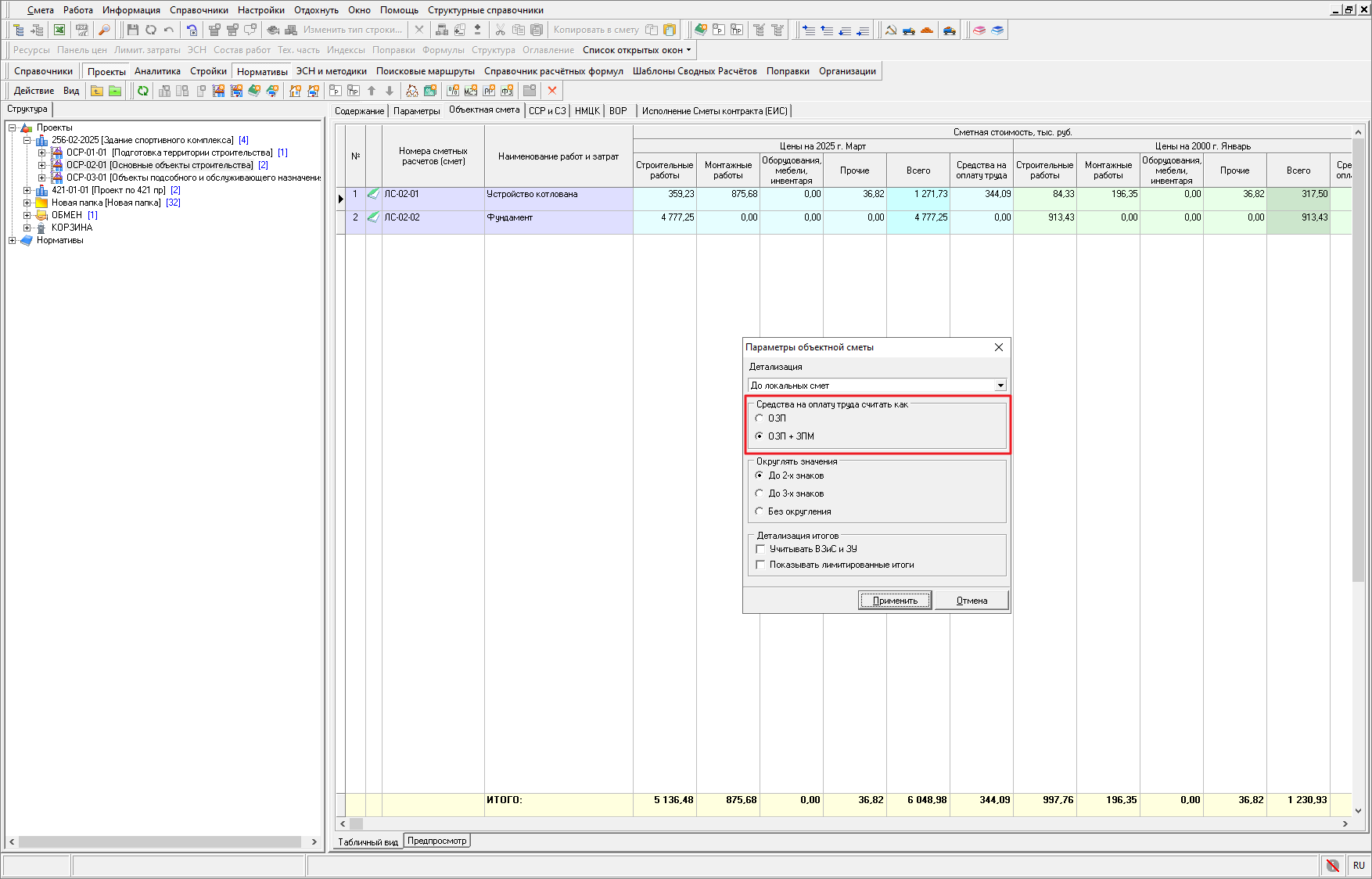
Task: Click the pink books icon
Action: [979, 30]
